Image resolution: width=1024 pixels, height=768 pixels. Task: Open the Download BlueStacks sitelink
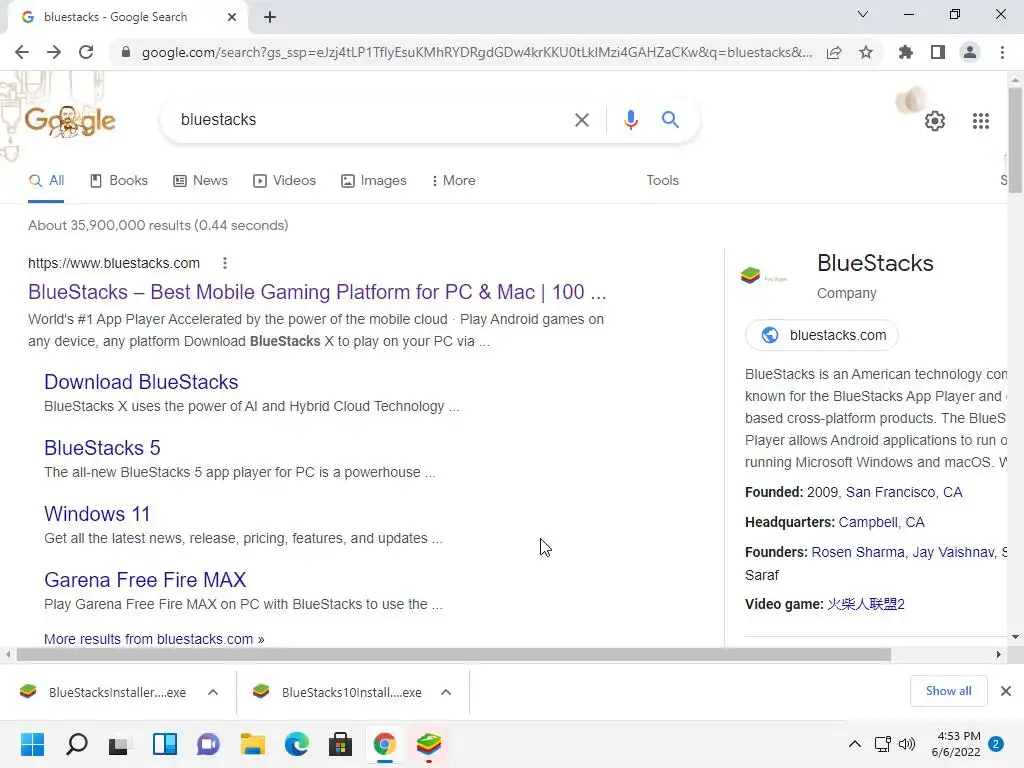click(x=141, y=382)
